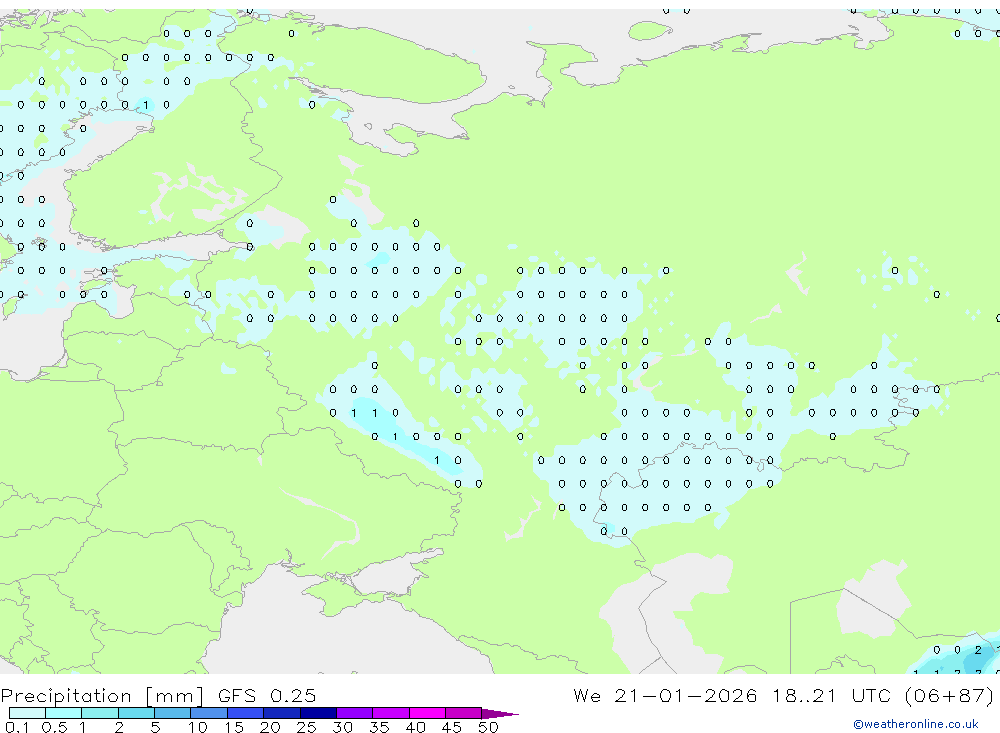1000x733 pixels.
Task: Click the 'Precipitation [mm]' title text
Action: [x=102, y=696]
